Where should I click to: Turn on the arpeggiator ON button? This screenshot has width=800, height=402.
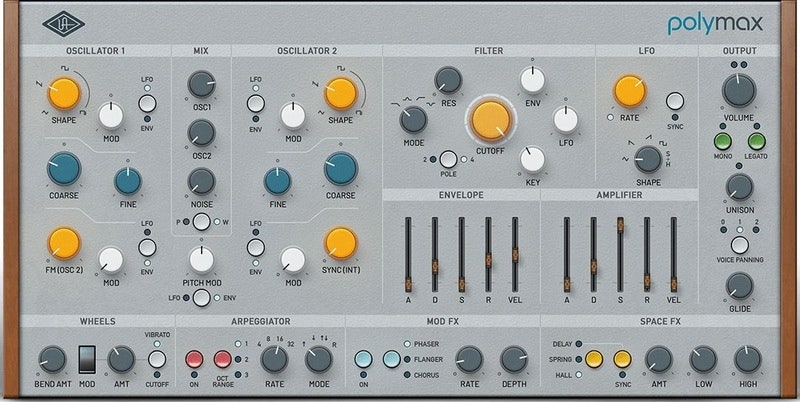pyautogui.click(x=195, y=359)
